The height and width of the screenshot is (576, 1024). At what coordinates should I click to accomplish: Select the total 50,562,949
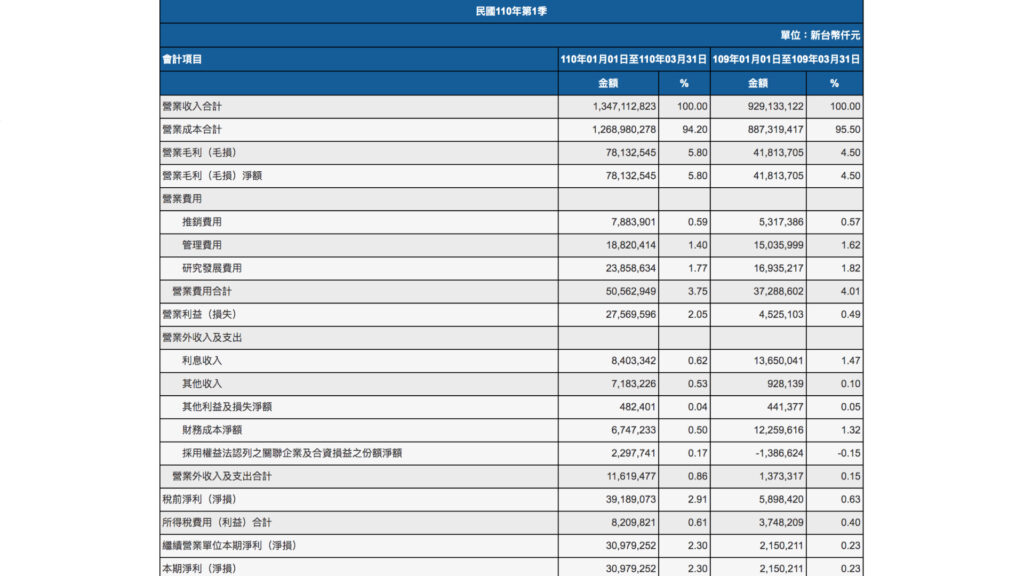coord(631,291)
